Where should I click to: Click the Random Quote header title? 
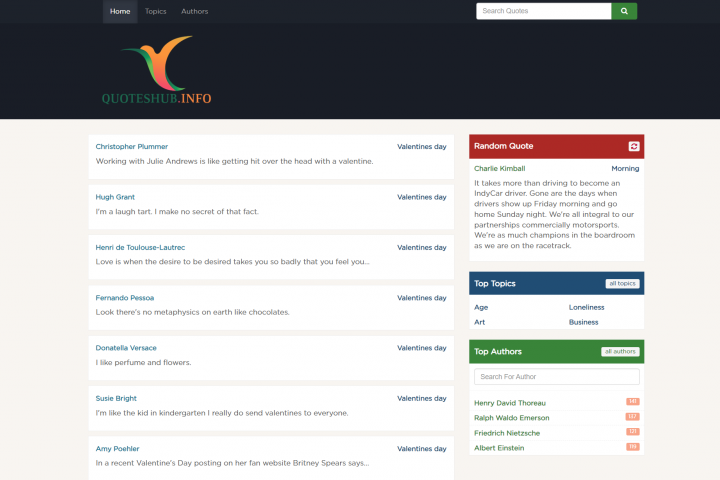(504, 146)
